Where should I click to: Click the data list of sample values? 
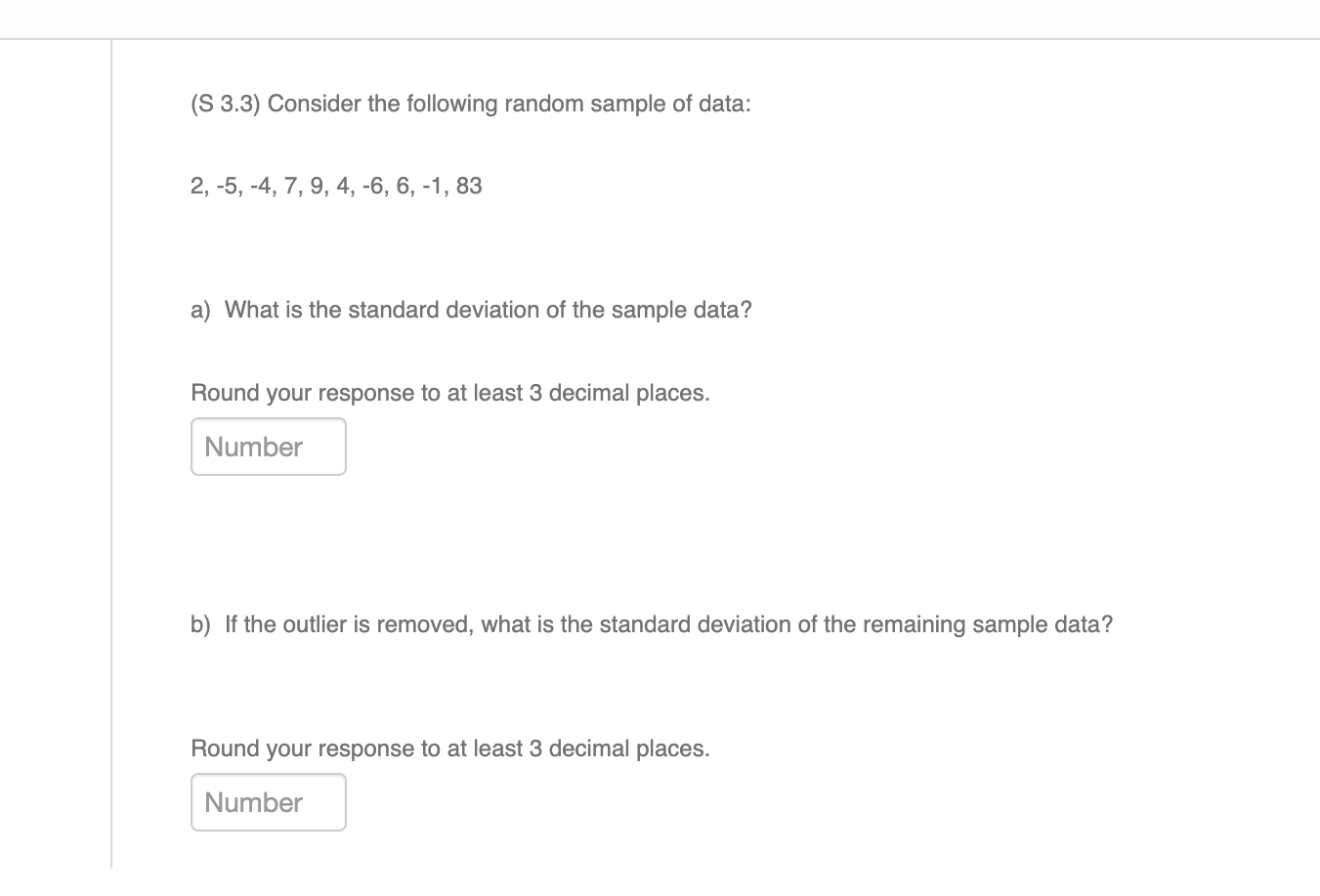[x=336, y=185]
